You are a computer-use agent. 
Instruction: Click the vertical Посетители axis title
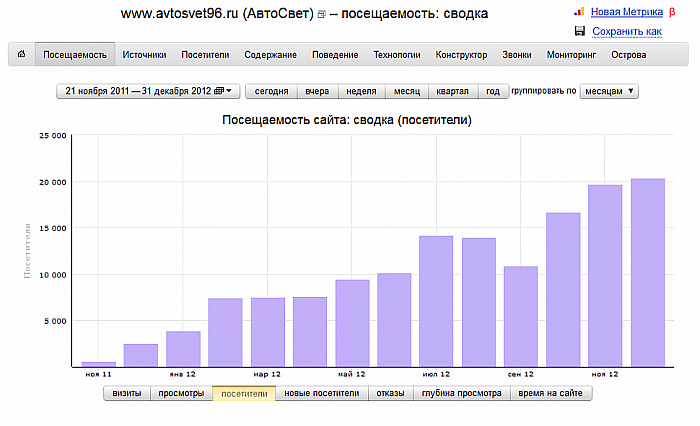coord(27,251)
